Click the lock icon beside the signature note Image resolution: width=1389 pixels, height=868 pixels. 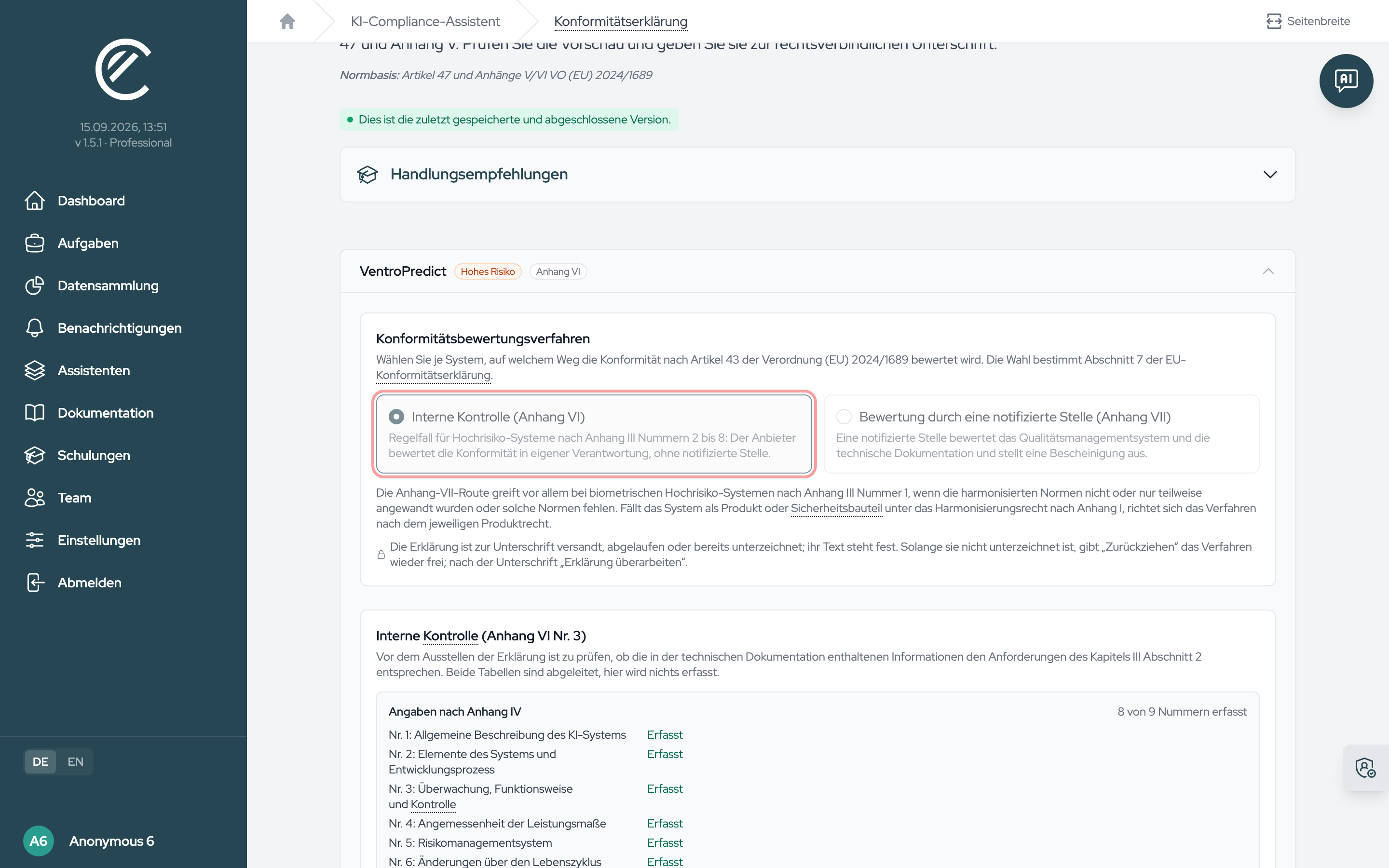(x=381, y=555)
